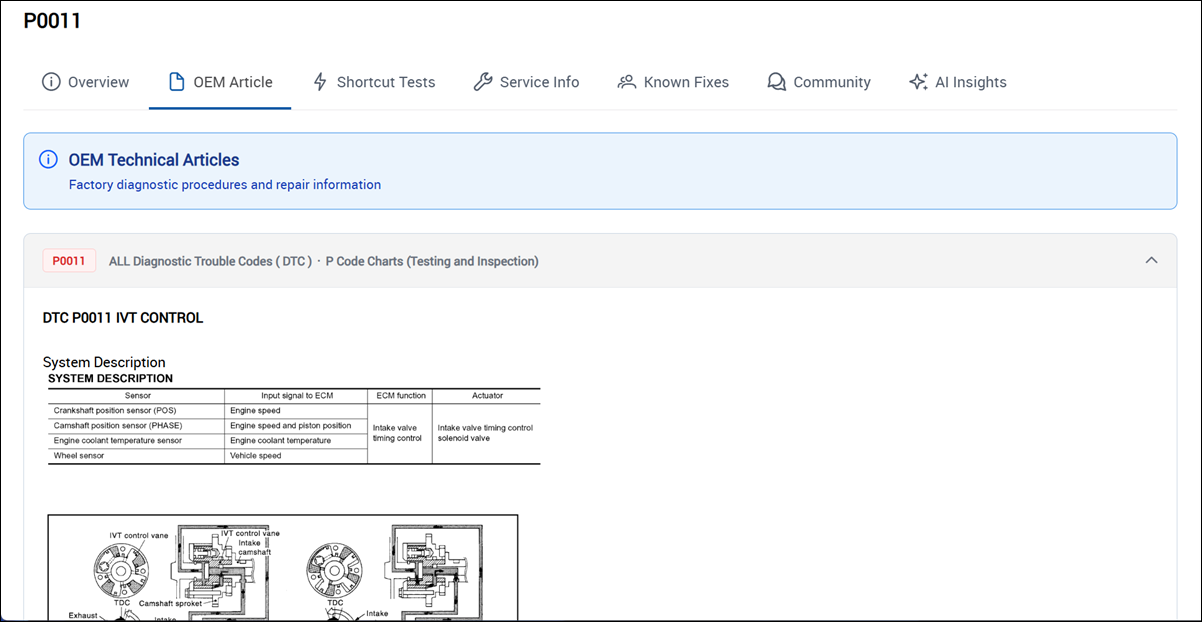
Task: Click the wrench icon beside Service Info
Action: pos(484,81)
